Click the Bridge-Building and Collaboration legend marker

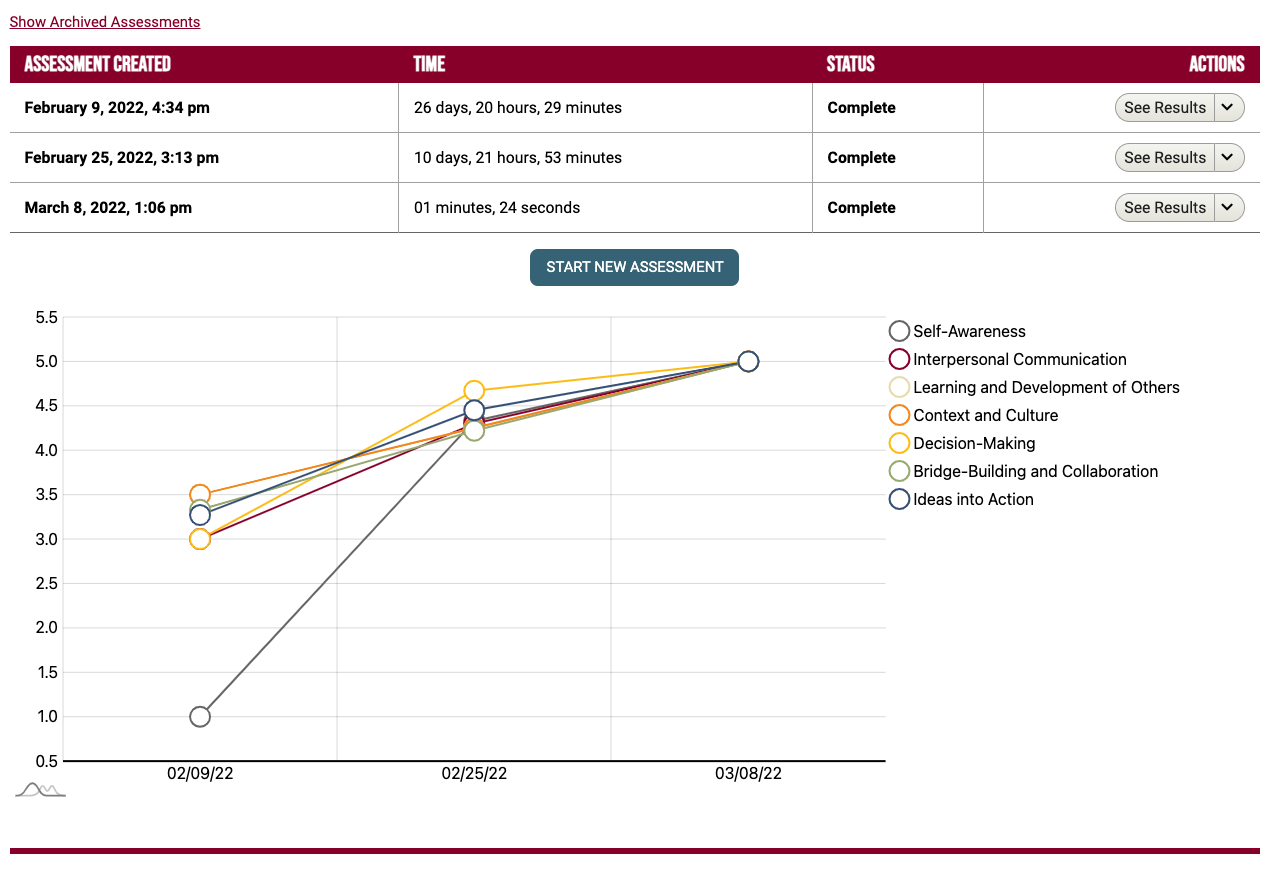pyautogui.click(x=898, y=471)
